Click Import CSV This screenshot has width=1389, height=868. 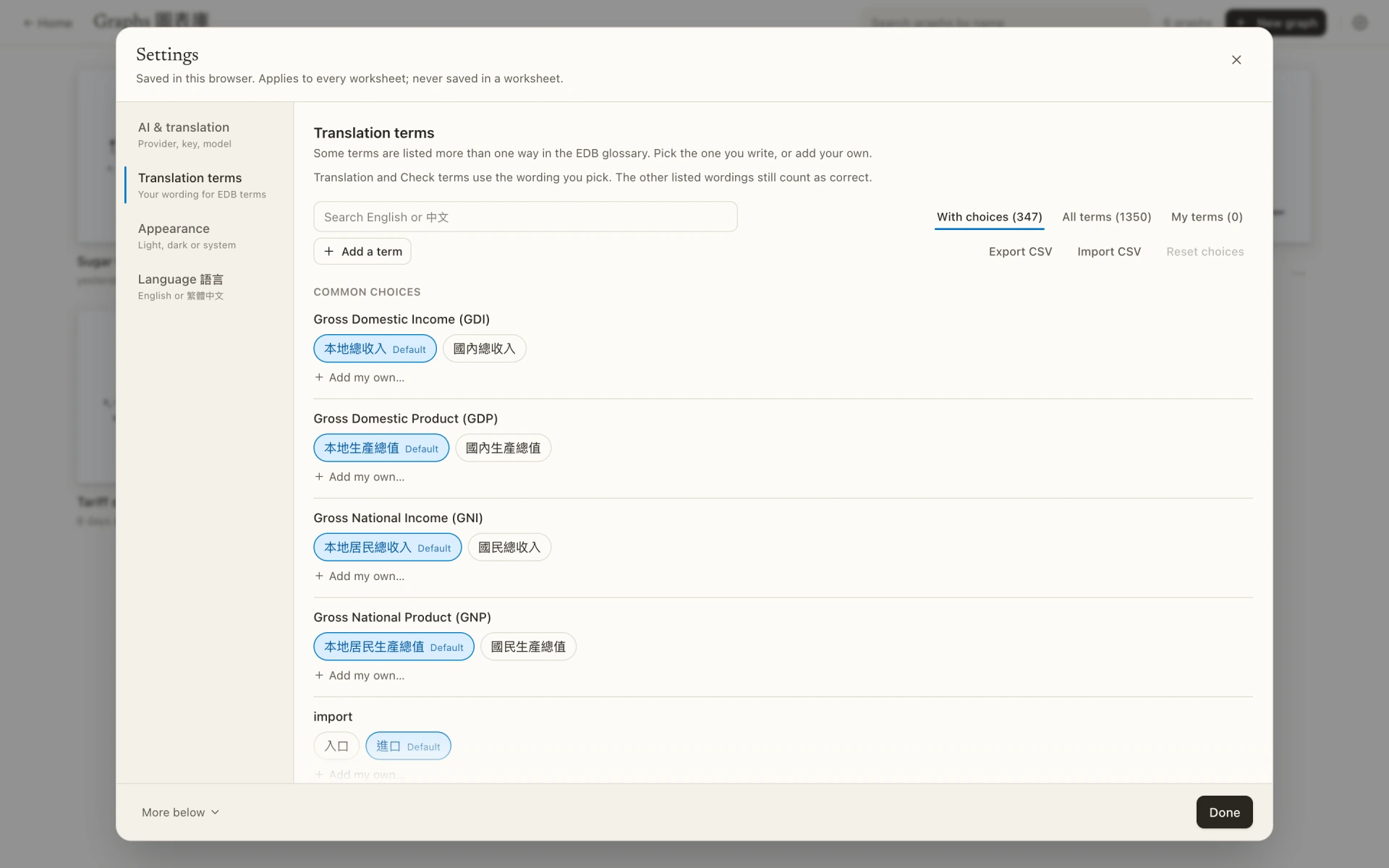[1108, 252]
